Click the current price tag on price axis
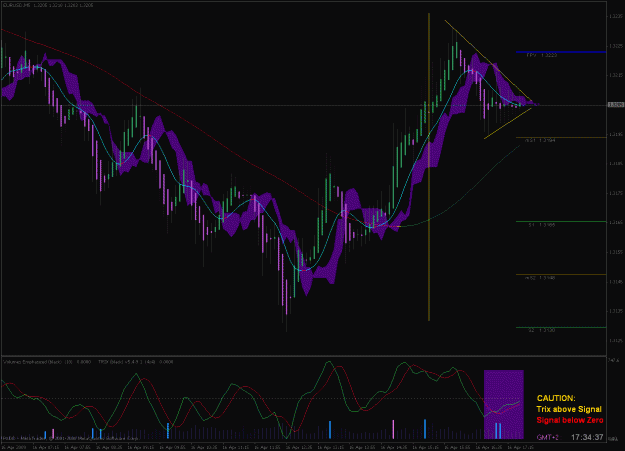This screenshot has width=625, height=451. click(615, 105)
